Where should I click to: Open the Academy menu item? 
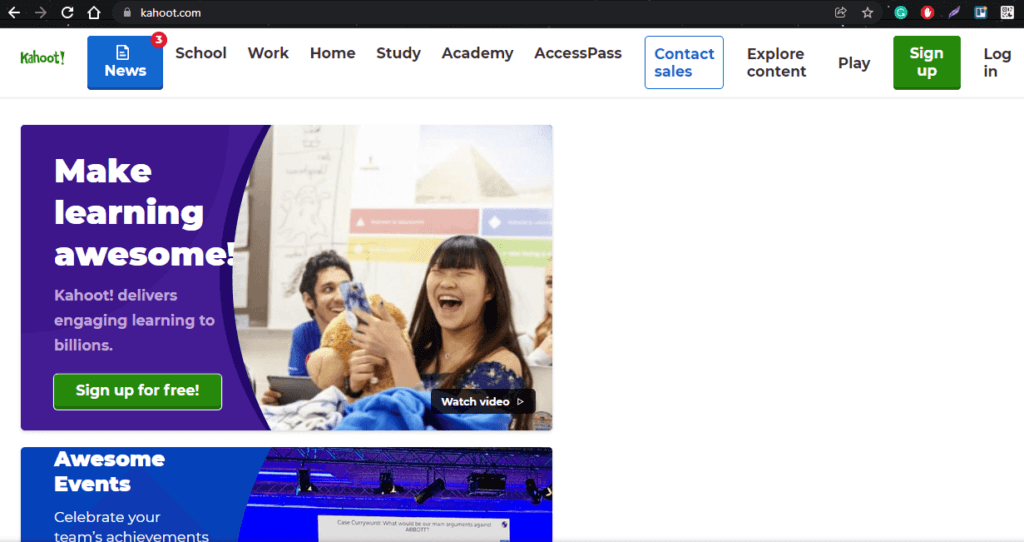click(477, 53)
